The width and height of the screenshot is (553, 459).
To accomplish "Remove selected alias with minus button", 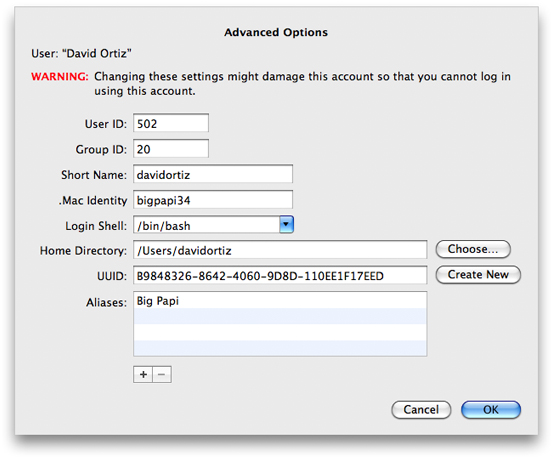I will click(x=162, y=374).
